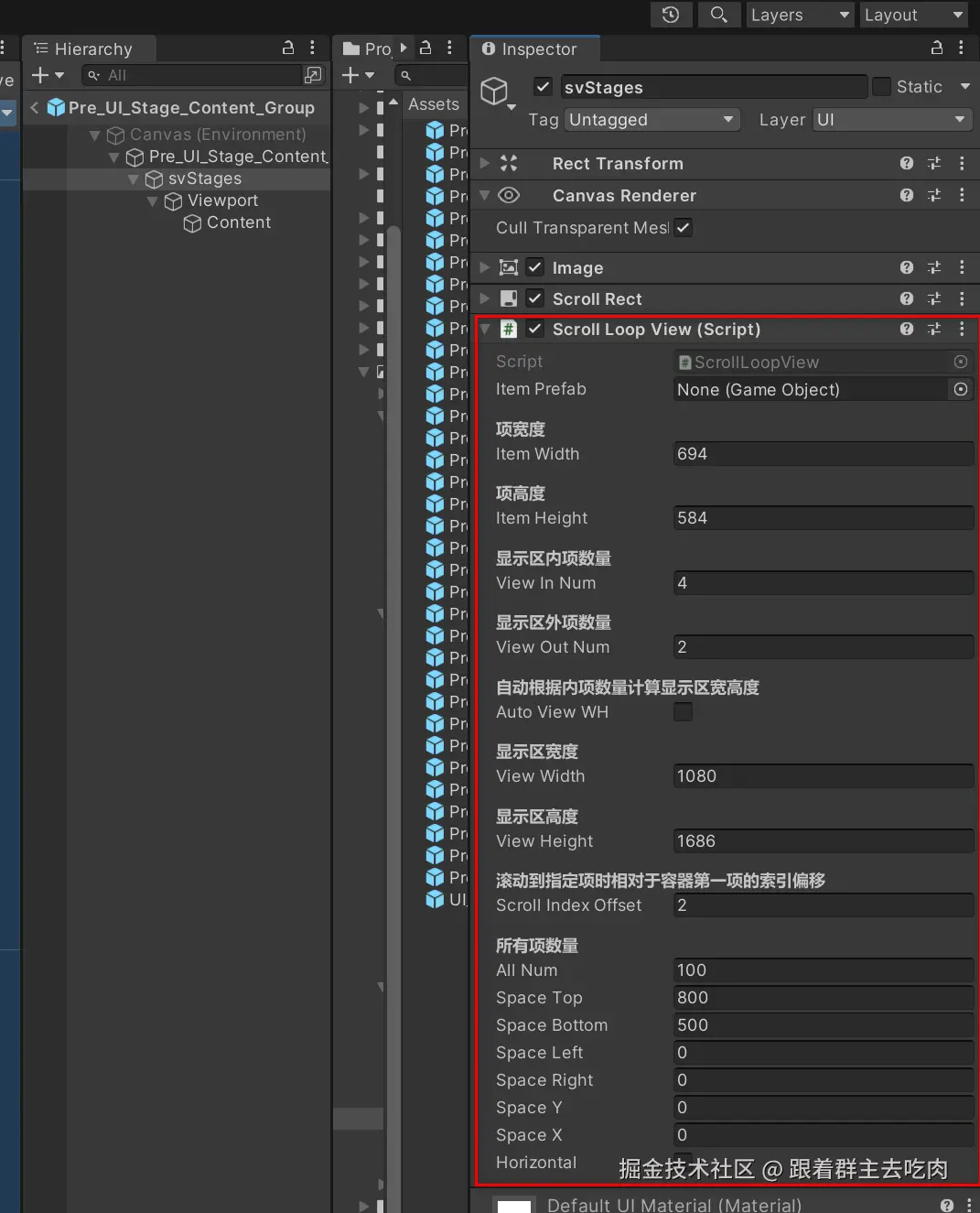Image resolution: width=980 pixels, height=1213 pixels.
Task: Collapse the Pre_UI_Stage_Content node
Action: (113, 157)
